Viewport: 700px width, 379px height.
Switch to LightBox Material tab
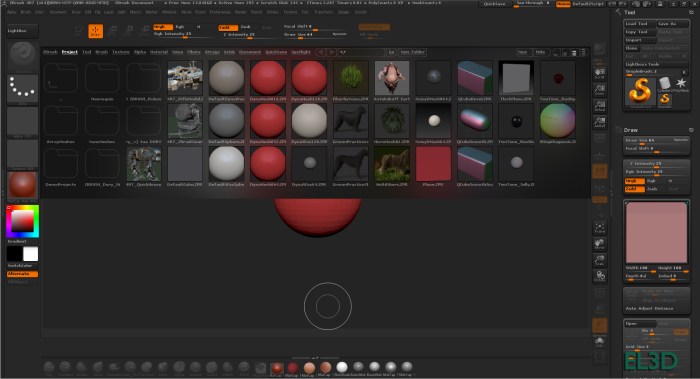coord(159,52)
